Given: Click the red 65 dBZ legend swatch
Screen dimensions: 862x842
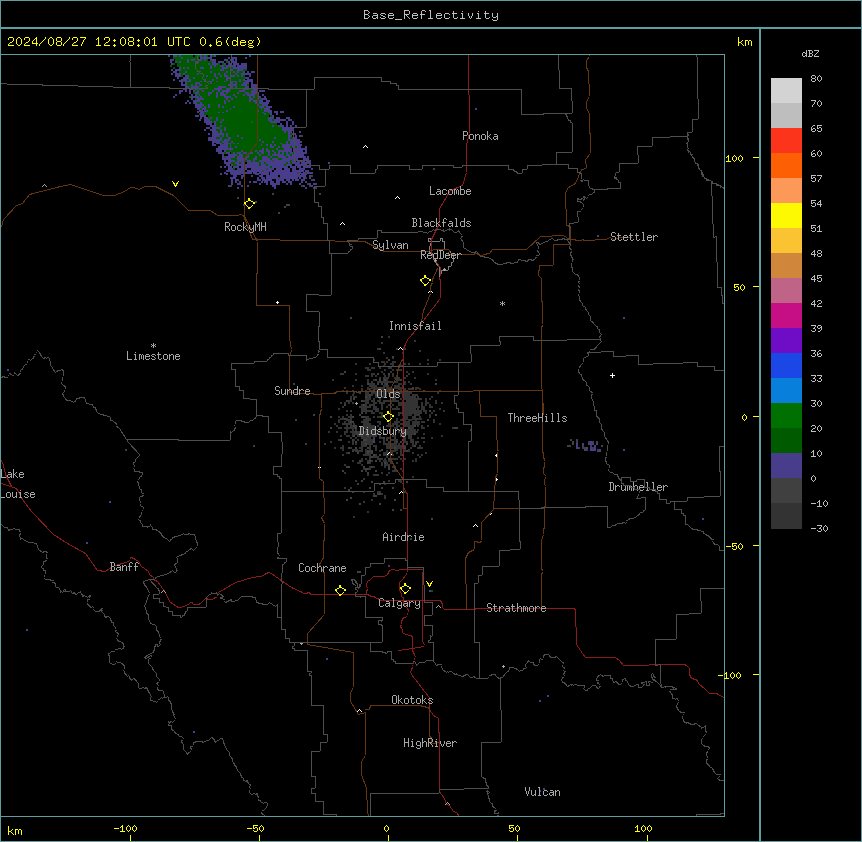Looking at the screenshot, I should [x=786, y=141].
